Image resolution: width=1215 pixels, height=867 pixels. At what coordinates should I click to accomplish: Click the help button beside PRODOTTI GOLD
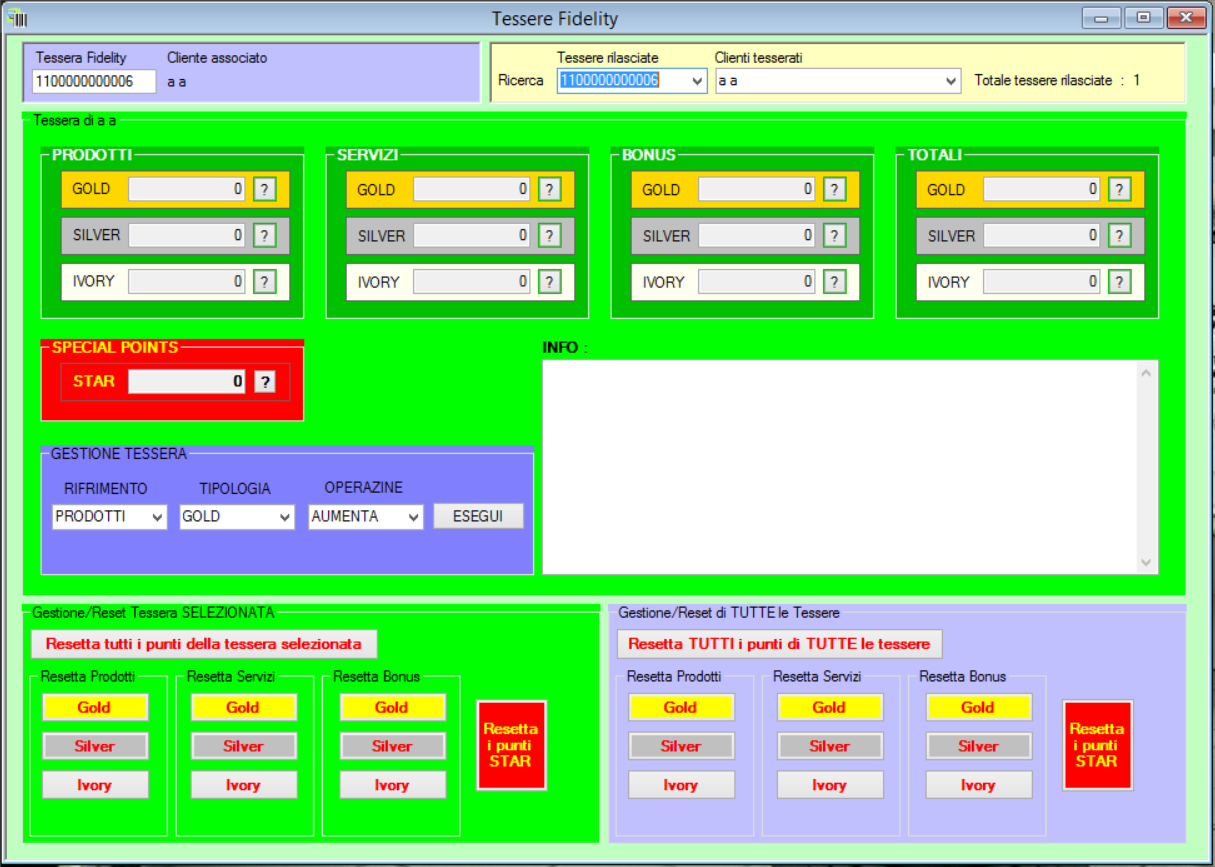264,189
